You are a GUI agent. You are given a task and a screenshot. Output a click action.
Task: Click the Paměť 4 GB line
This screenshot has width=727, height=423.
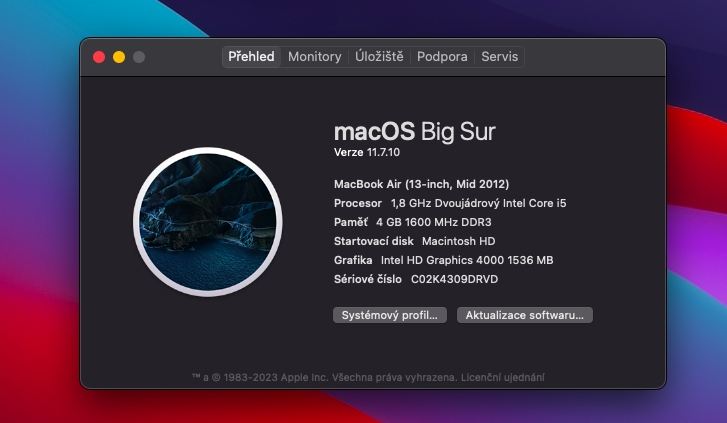[412, 222]
